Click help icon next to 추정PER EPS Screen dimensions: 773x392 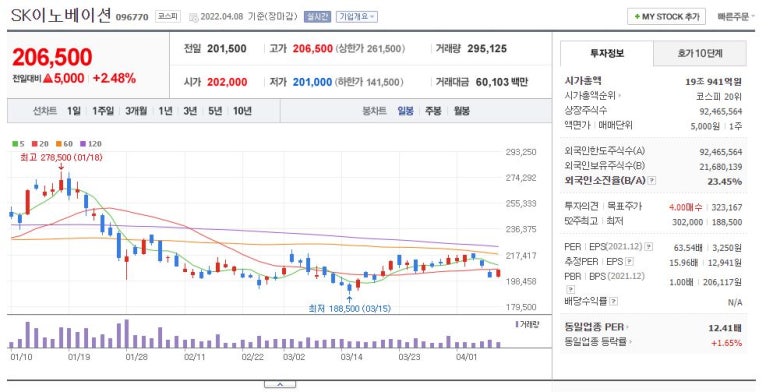pyautogui.click(x=629, y=261)
